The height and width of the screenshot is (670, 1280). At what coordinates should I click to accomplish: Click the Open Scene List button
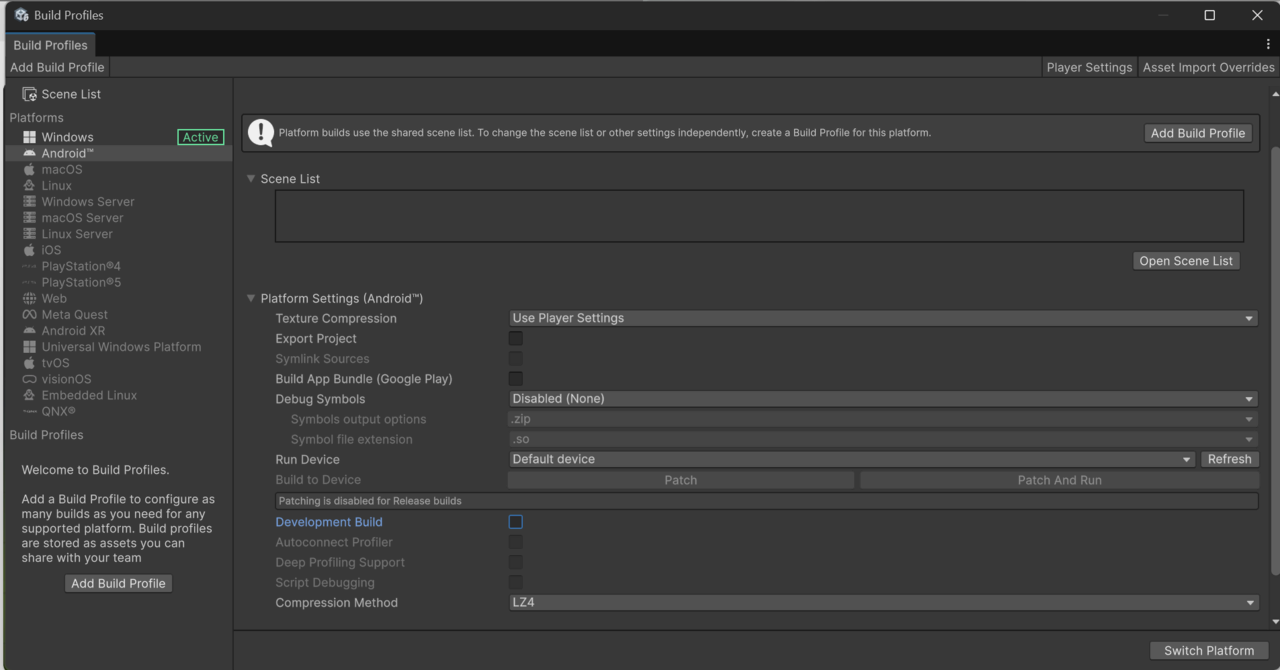[x=1186, y=260]
